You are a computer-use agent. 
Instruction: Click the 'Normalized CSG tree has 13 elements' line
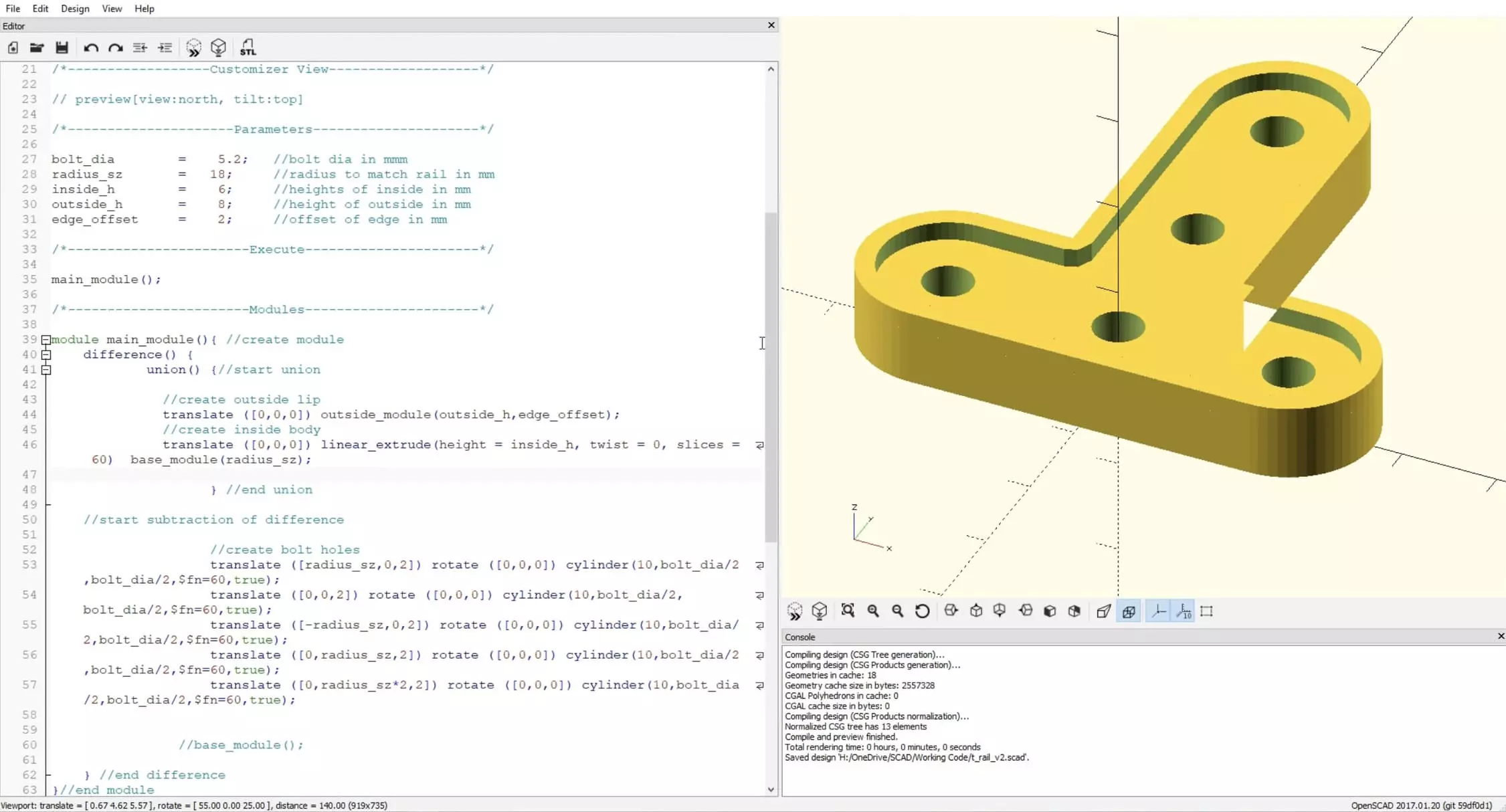point(856,727)
